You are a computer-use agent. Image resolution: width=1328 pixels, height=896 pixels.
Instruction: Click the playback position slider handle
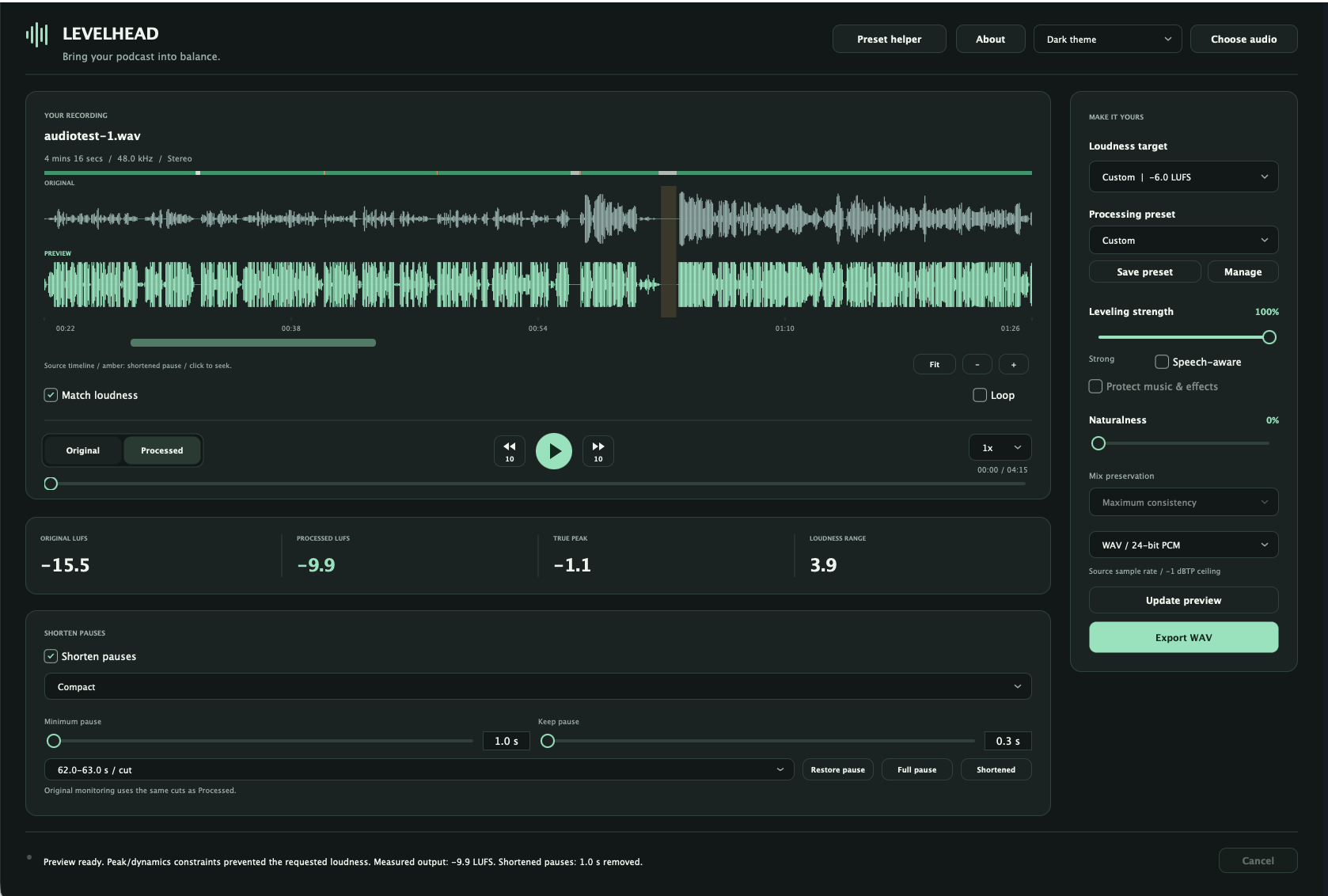click(51, 484)
